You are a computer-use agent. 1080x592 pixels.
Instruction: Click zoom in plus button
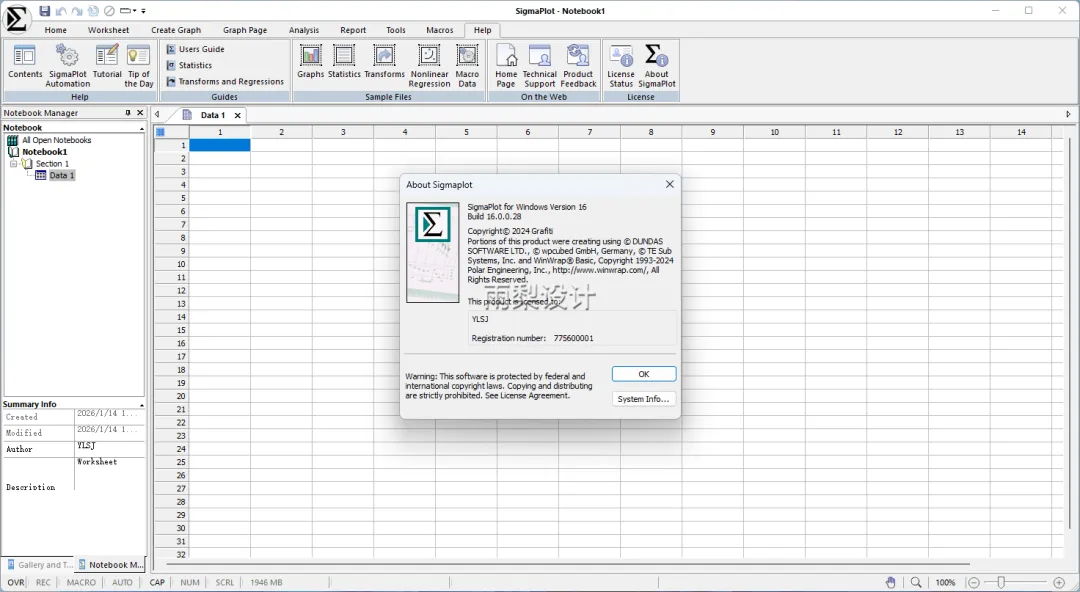coord(1059,582)
